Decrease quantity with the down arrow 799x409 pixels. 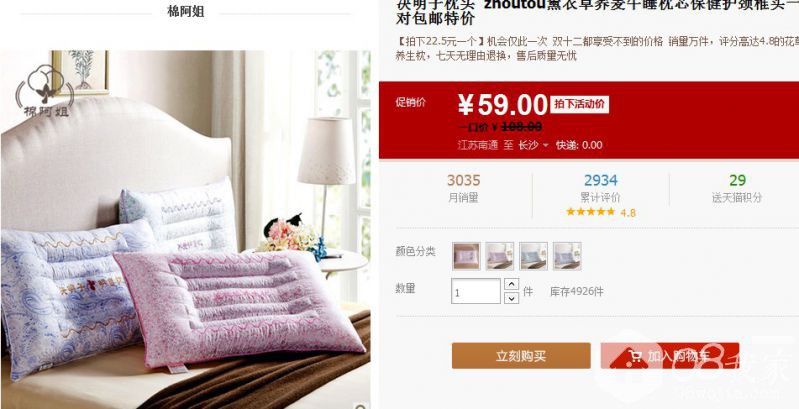[x=511, y=298]
